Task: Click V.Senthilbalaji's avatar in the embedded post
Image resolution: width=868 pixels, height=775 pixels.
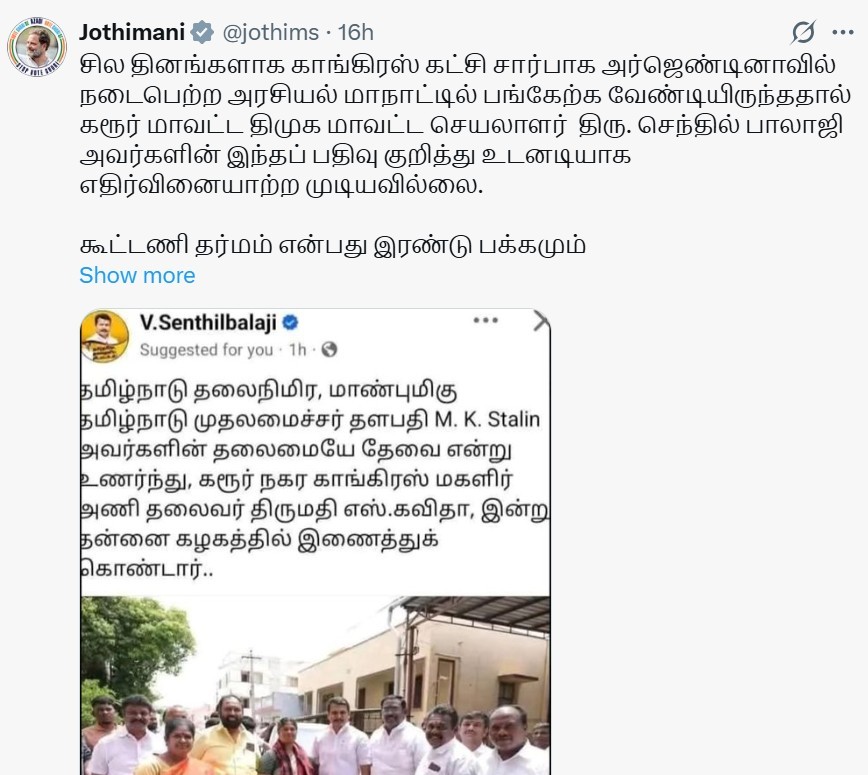Action: point(105,337)
